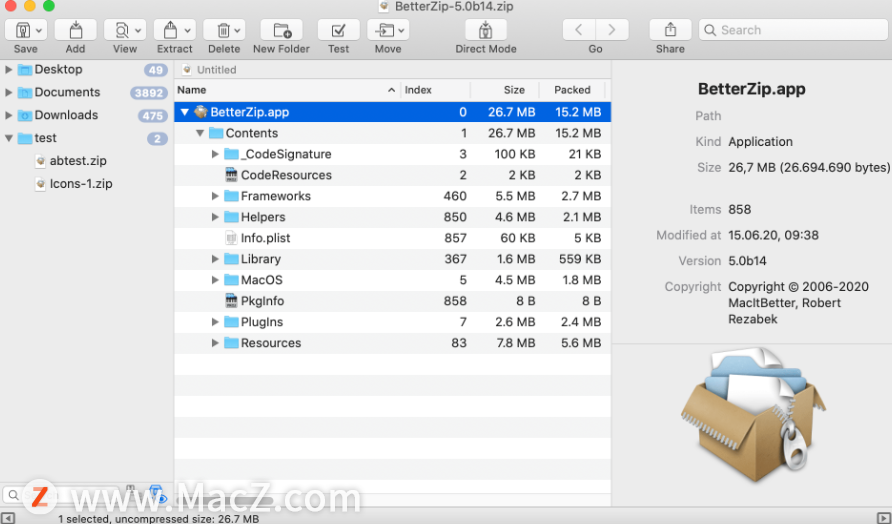Click the PkgInfo file icon
Viewport: 892px width, 524px height.
[x=231, y=301]
